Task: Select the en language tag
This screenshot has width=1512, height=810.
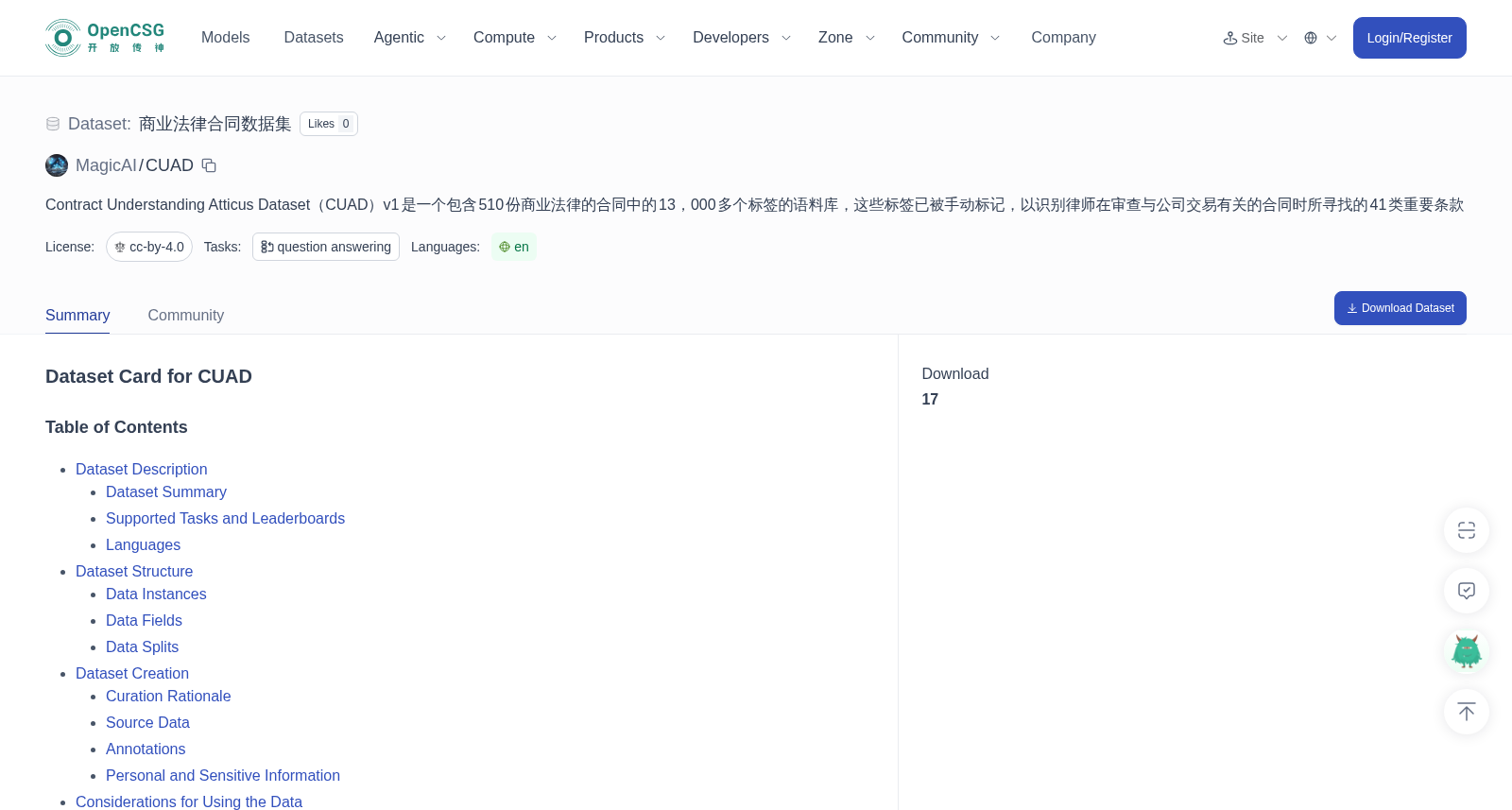Action: tap(514, 247)
